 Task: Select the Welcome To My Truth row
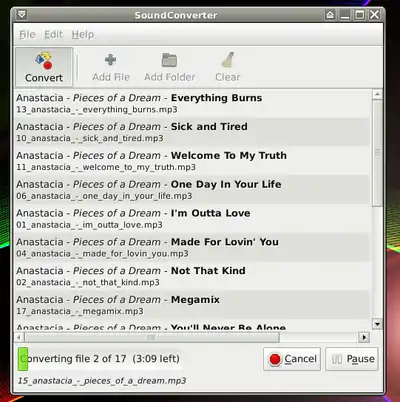pos(193,161)
